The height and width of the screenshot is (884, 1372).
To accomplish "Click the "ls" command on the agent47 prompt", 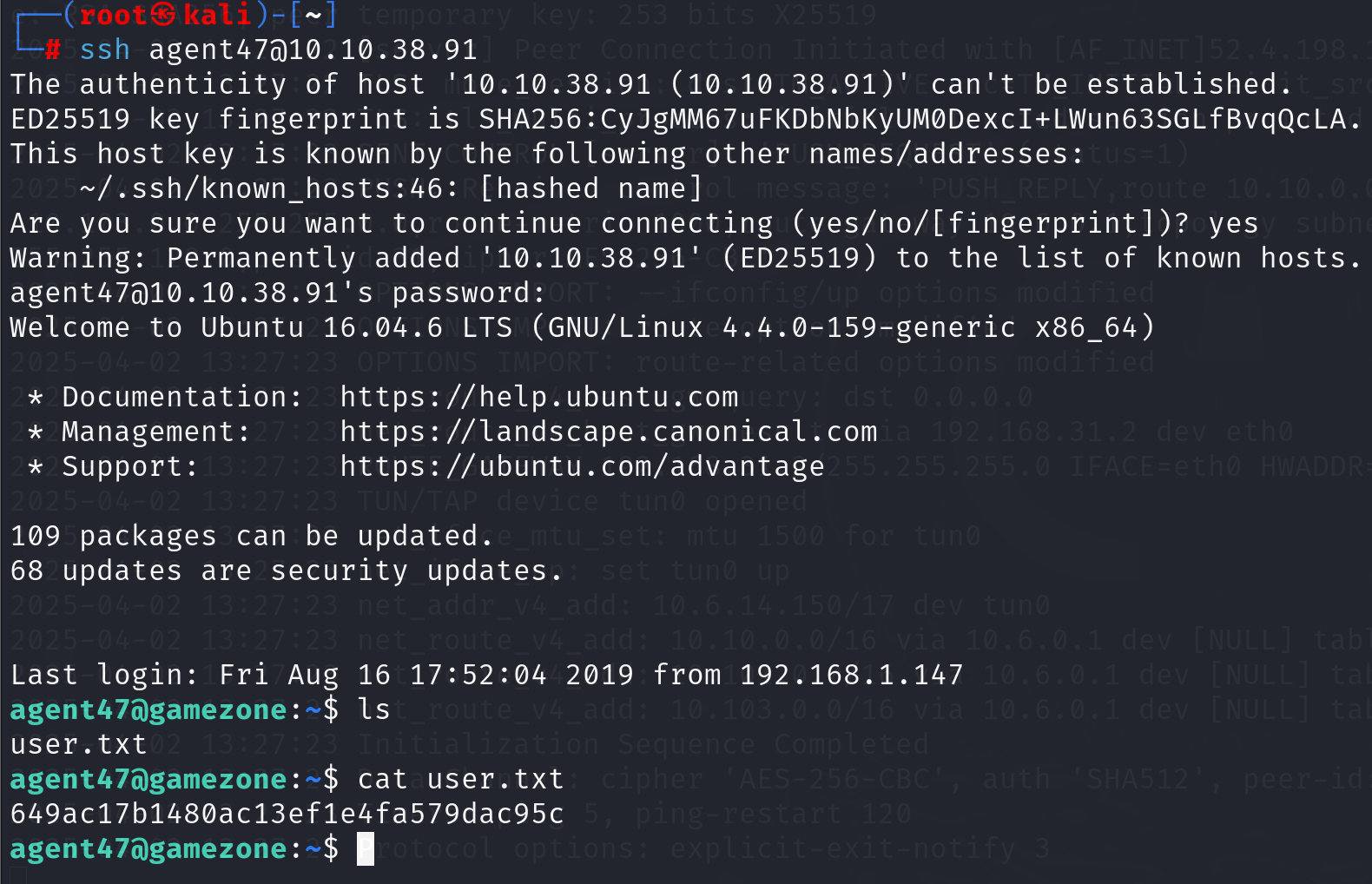I will tap(374, 709).
